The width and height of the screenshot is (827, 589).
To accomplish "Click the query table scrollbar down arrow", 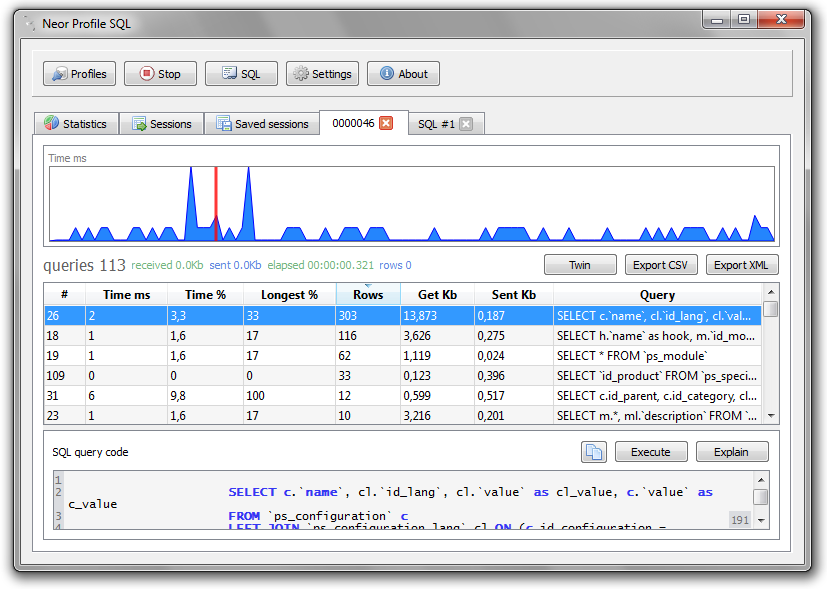I will [x=771, y=416].
